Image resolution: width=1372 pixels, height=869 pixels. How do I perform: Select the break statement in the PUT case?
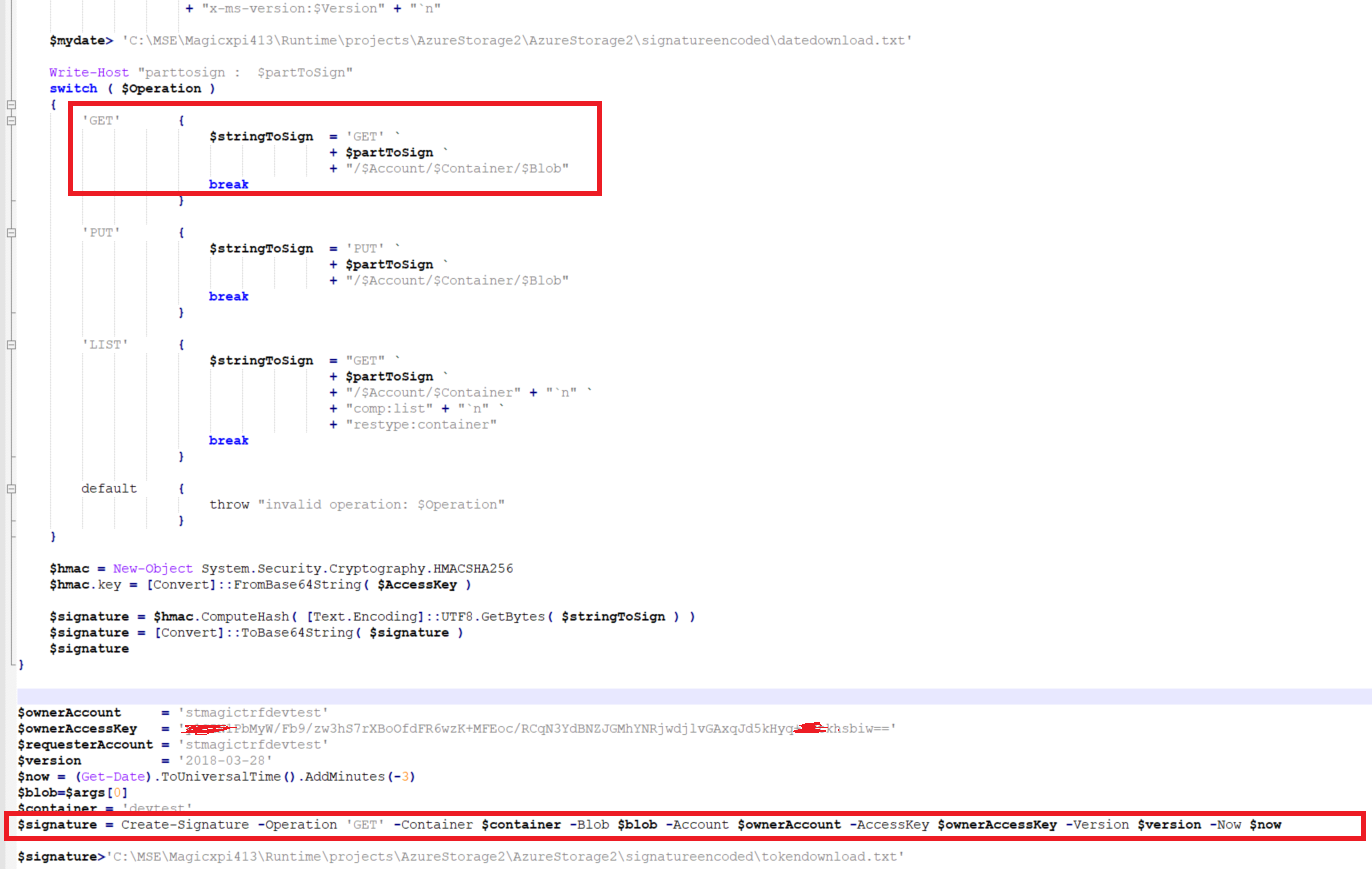coord(228,296)
